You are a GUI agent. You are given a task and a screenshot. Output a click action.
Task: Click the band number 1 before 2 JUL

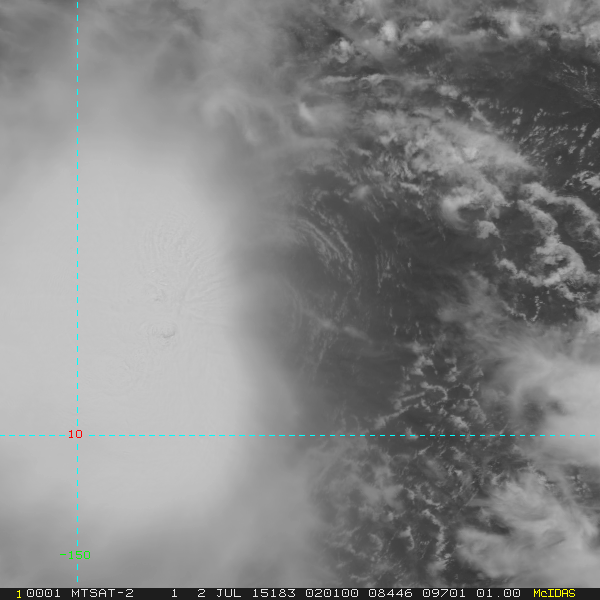pos(174,593)
